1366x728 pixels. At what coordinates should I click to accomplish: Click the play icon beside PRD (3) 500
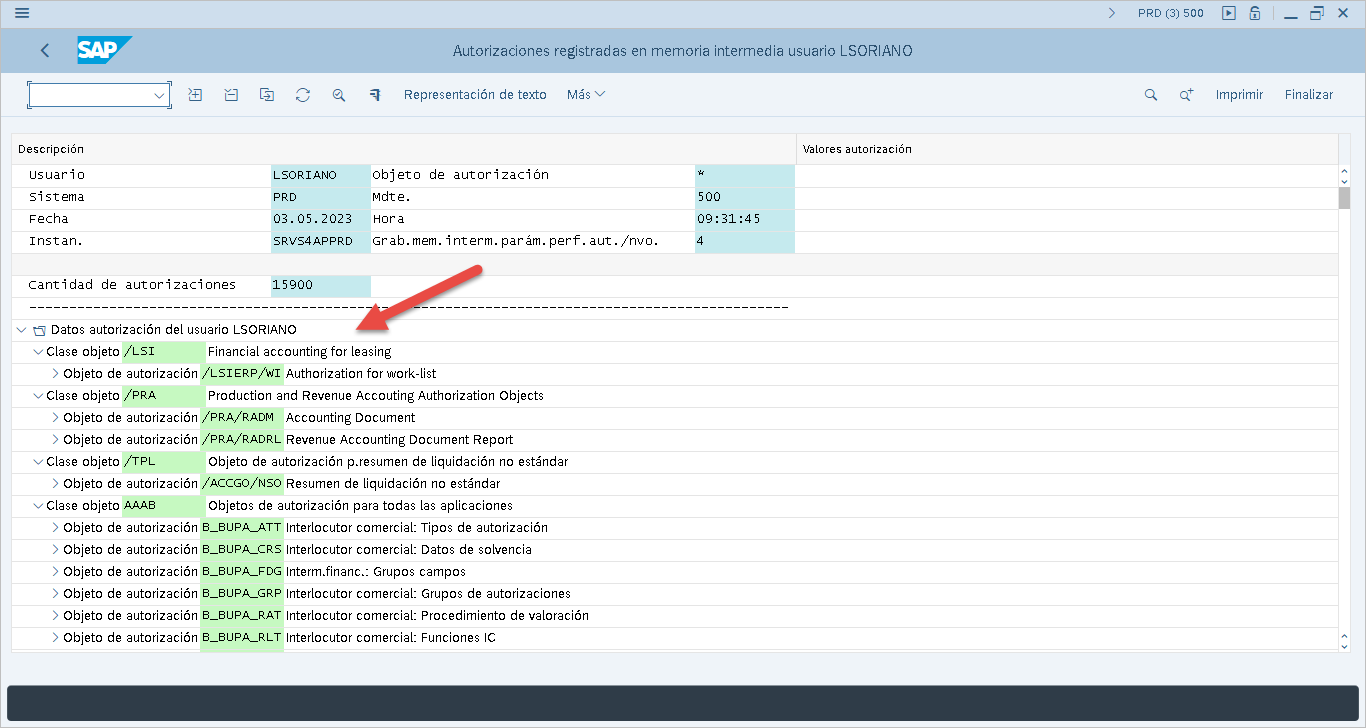click(1229, 13)
